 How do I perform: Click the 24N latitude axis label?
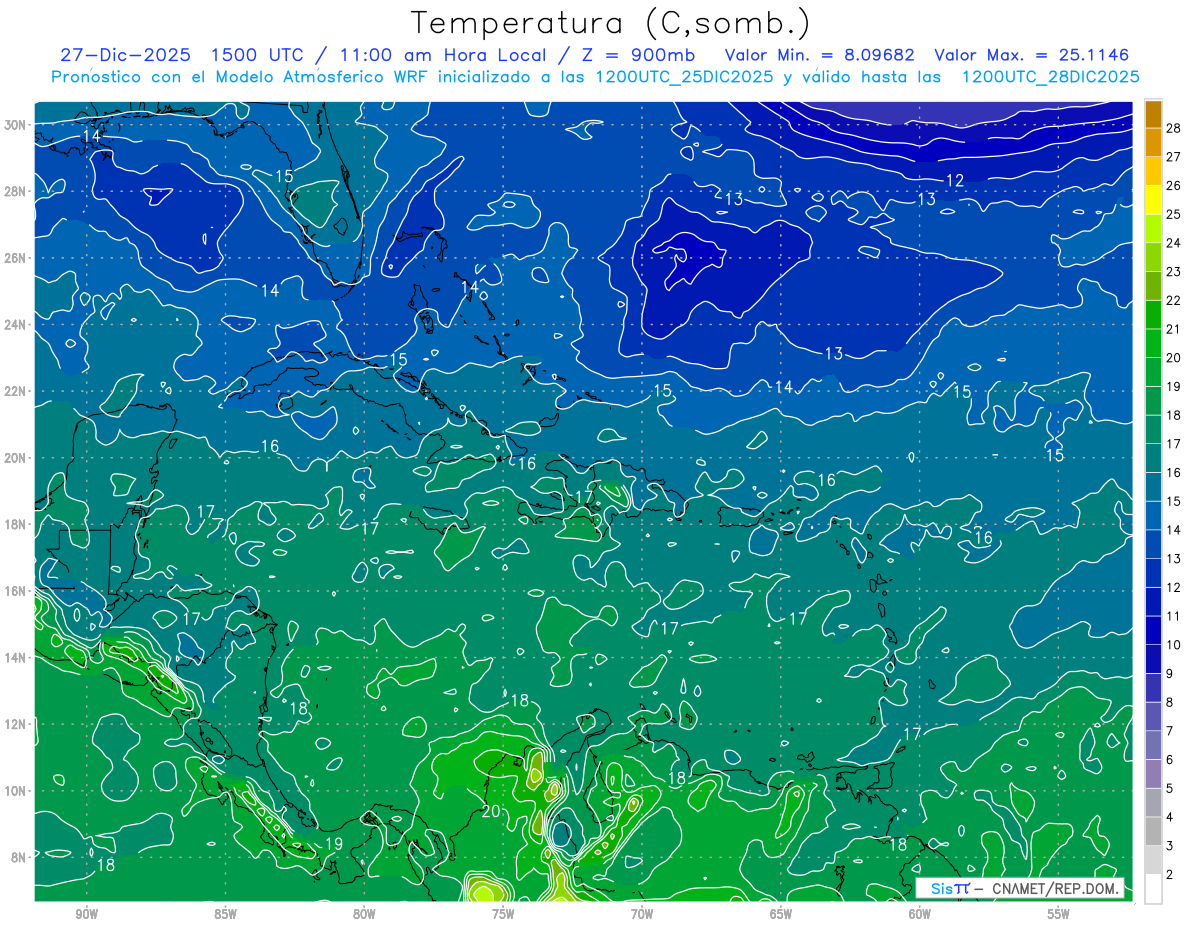16,325
